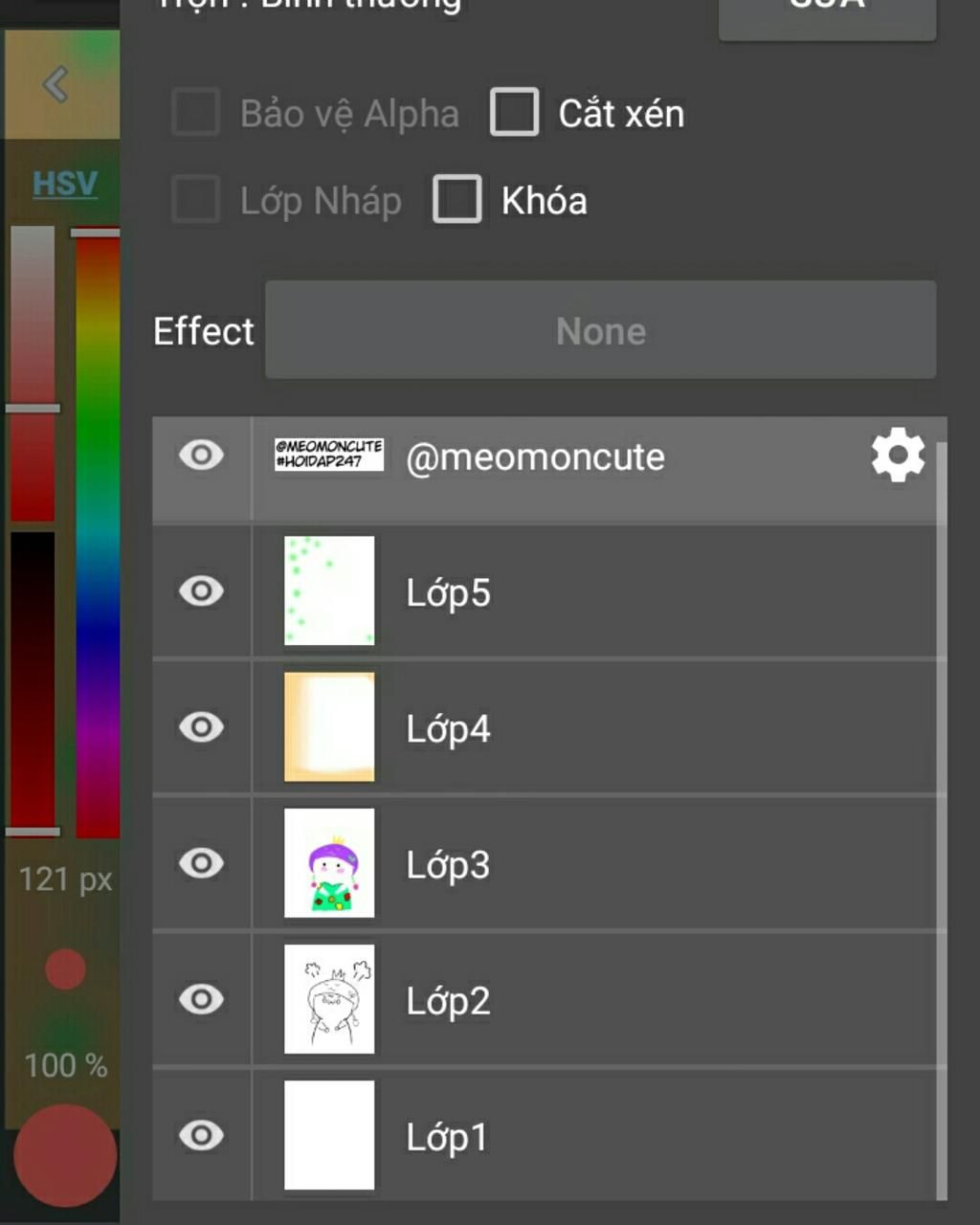Tap the back arrow chevron
Viewport: 980px width, 1225px height.
(x=56, y=85)
